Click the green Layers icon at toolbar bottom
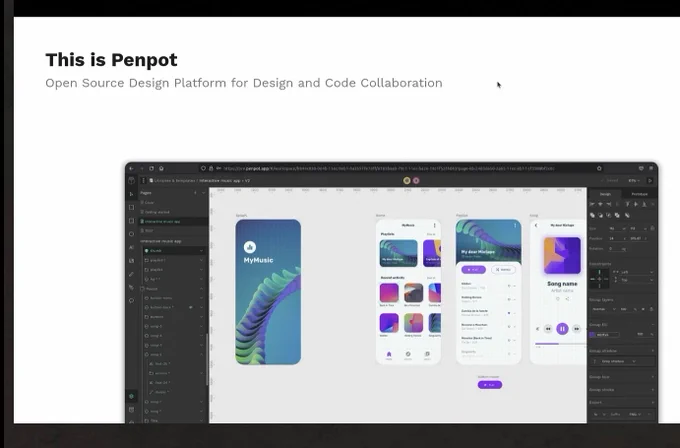The image size is (680, 448). pos(131,396)
